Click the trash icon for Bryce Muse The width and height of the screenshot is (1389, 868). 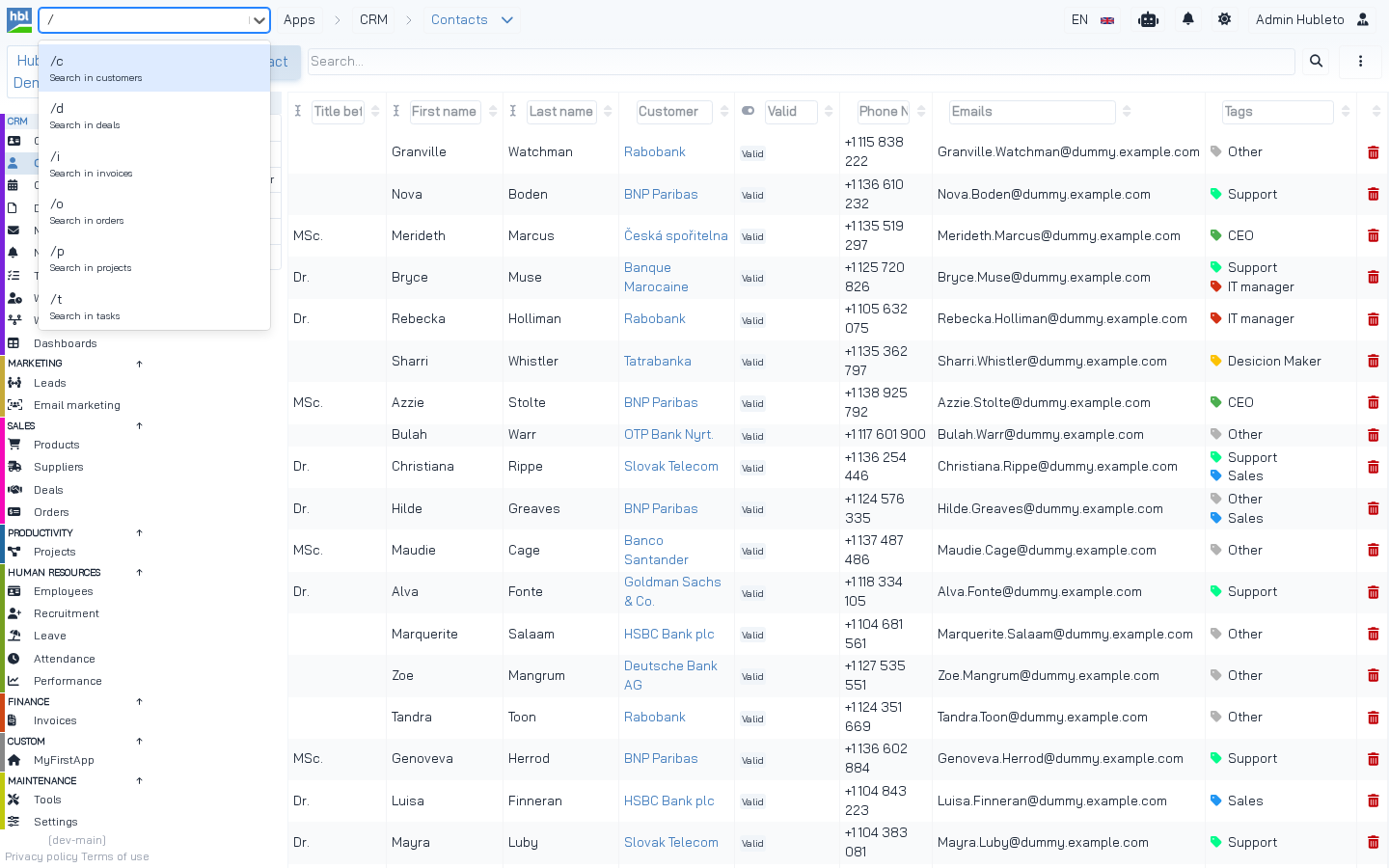(x=1374, y=278)
